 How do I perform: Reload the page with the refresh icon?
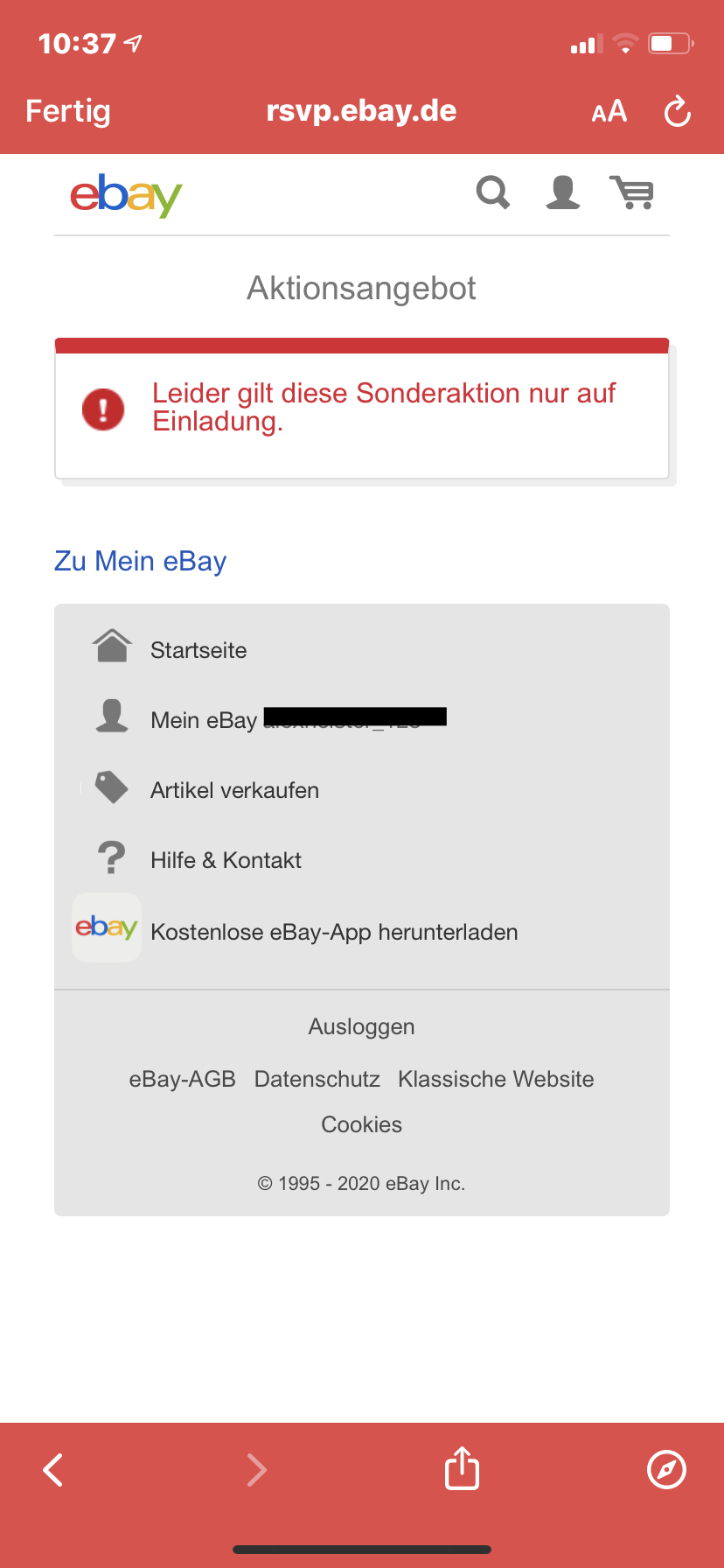(678, 112)
